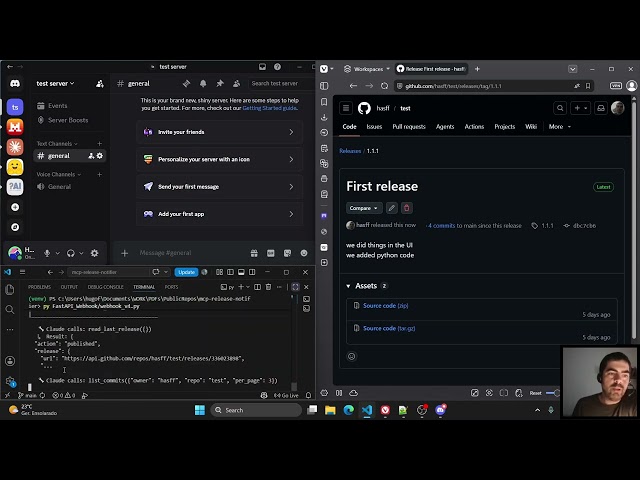
Task: Add a server in Discord sidebar
Action: tap(15, 207)
